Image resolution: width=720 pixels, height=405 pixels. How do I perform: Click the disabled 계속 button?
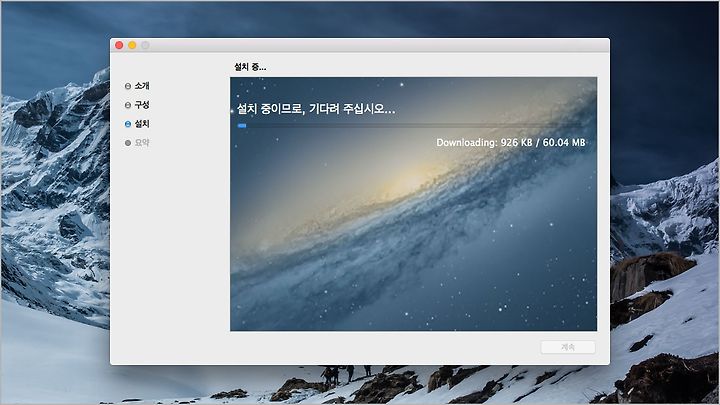568,347
